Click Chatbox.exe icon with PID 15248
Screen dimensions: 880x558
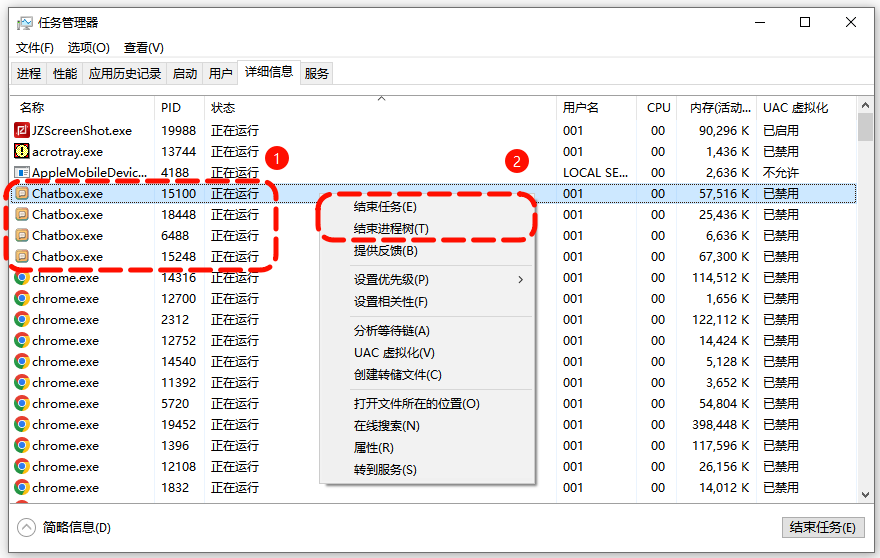coord(21,257)
